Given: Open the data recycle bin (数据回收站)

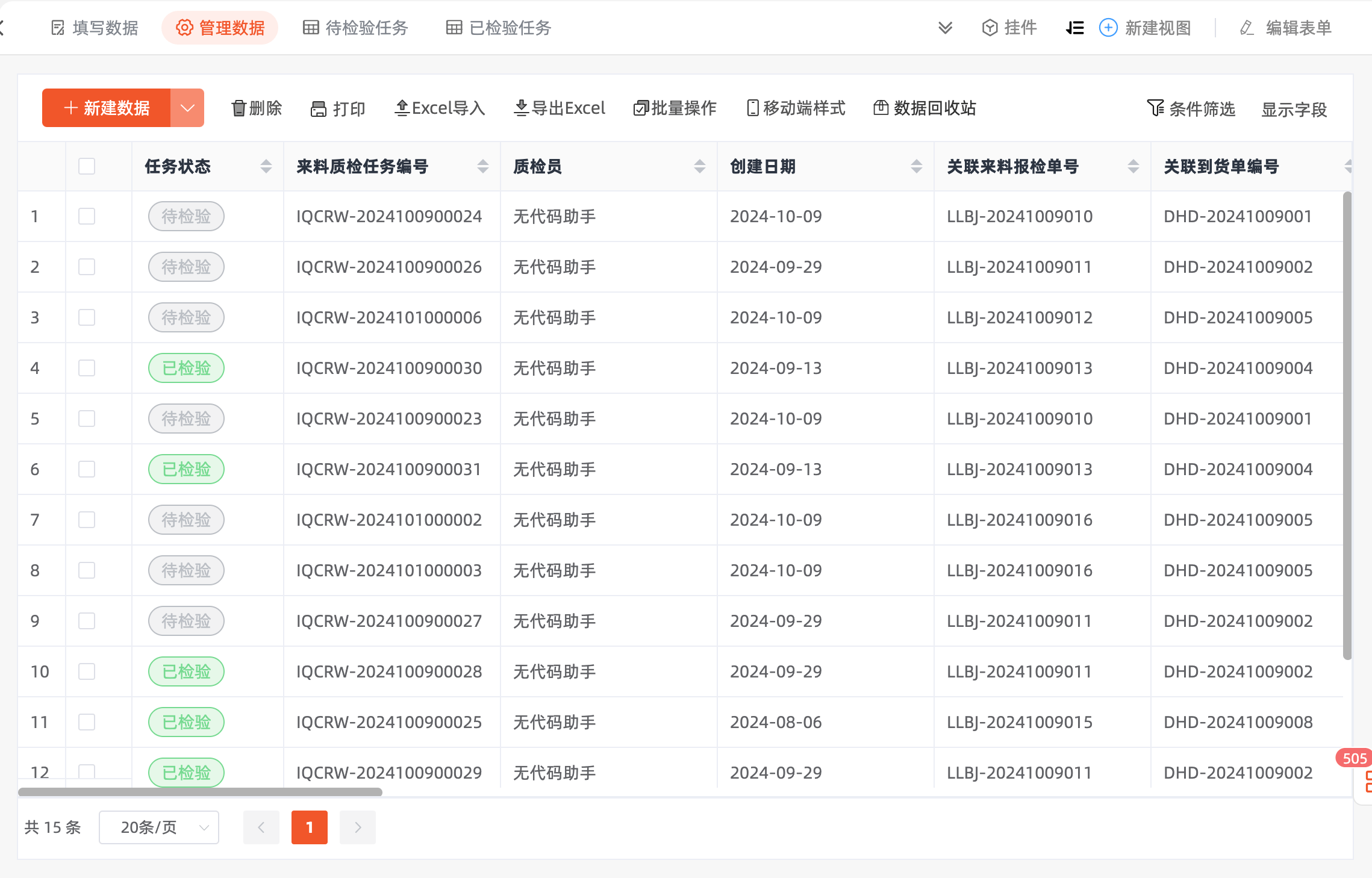Looking at the screenshot, I should (925, 108).
